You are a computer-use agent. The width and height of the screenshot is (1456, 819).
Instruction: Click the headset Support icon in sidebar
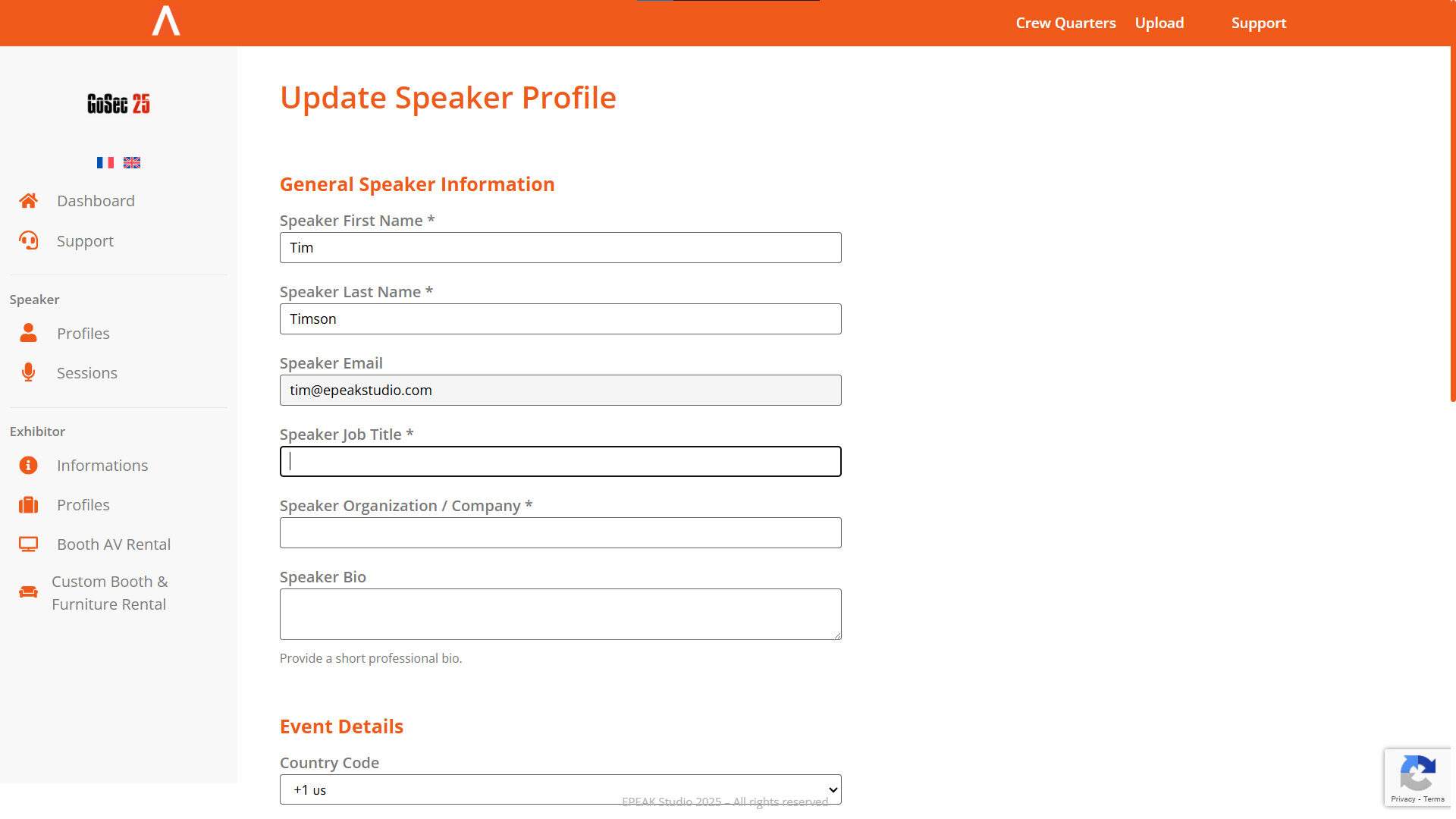pos(28,241)
